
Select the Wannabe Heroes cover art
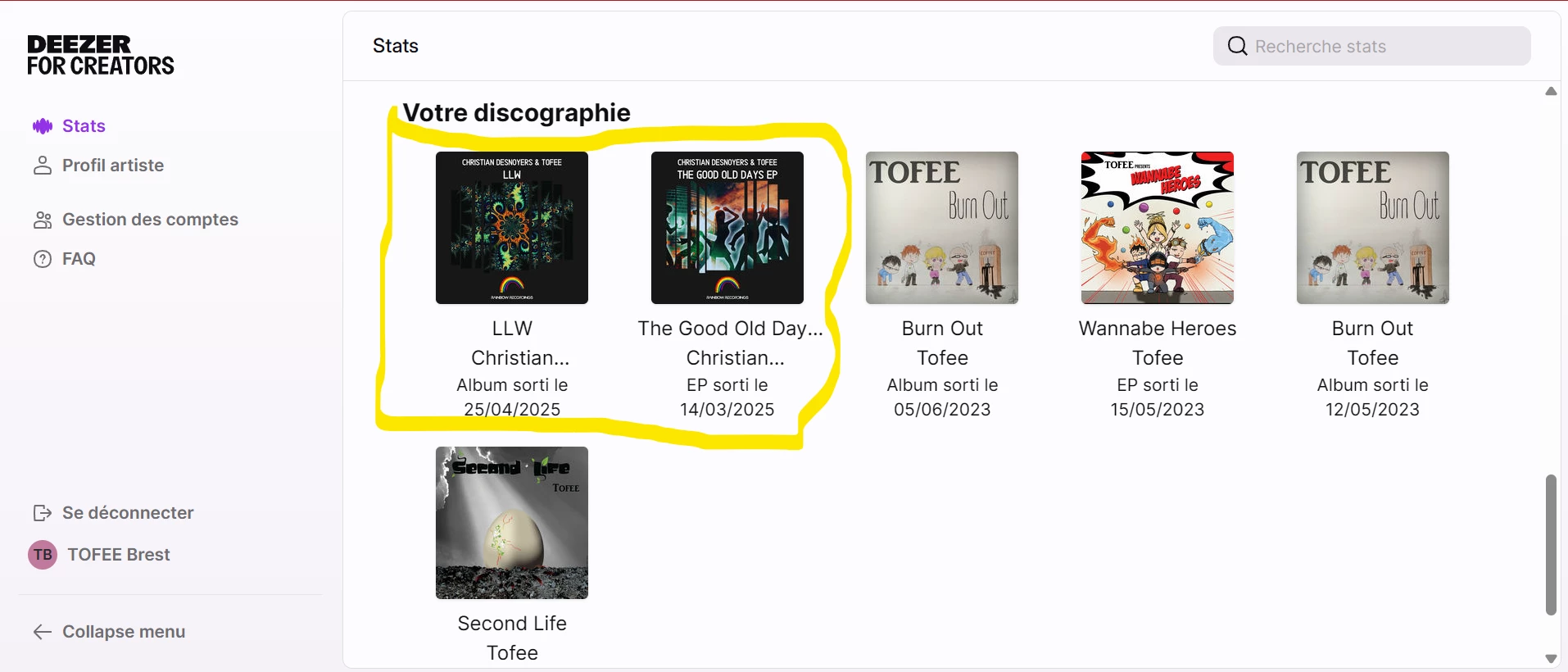point(1158,228)
